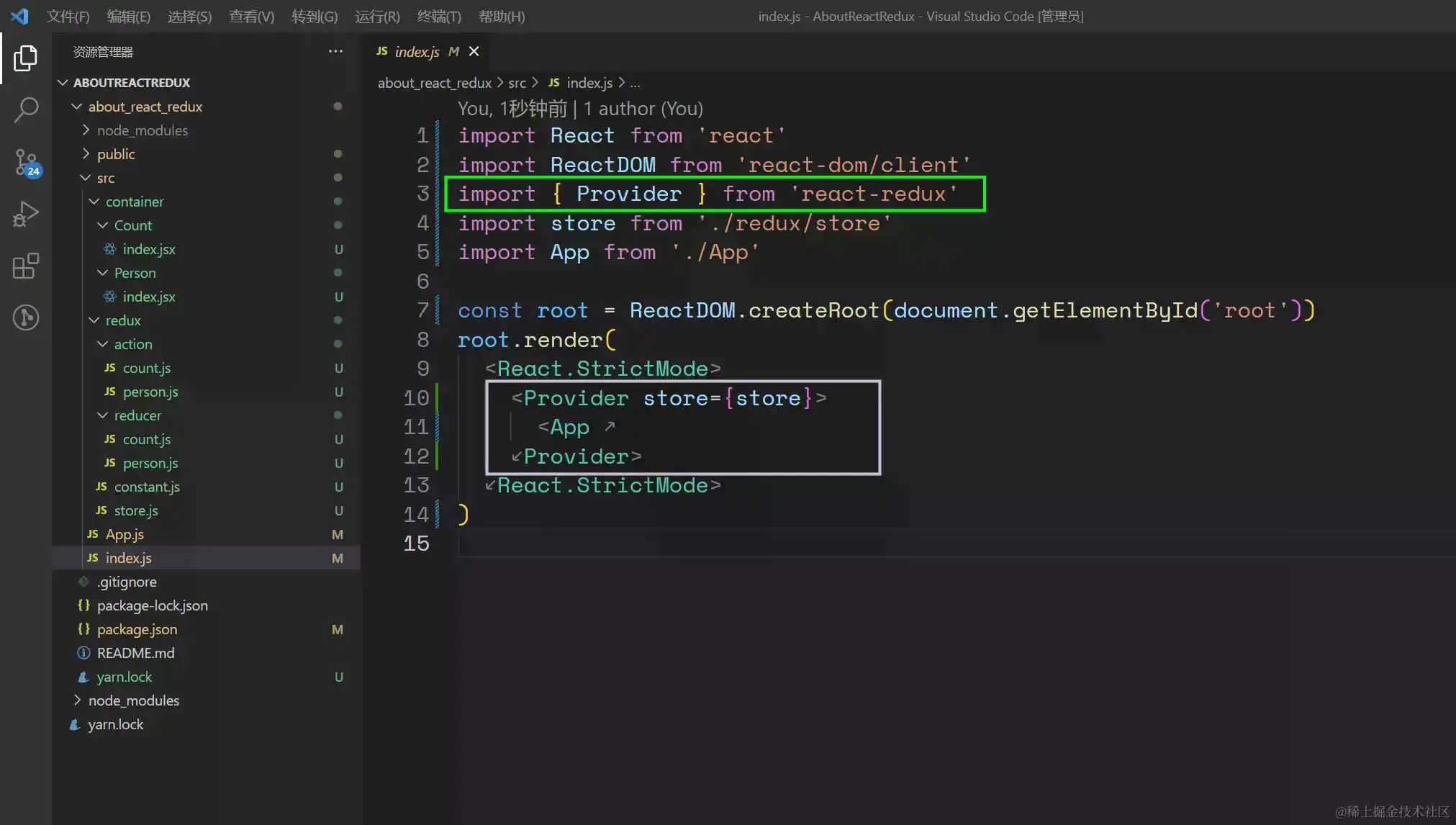Click JS icon on index.js tab
The image size is (1456, 825).
[382, 51]
